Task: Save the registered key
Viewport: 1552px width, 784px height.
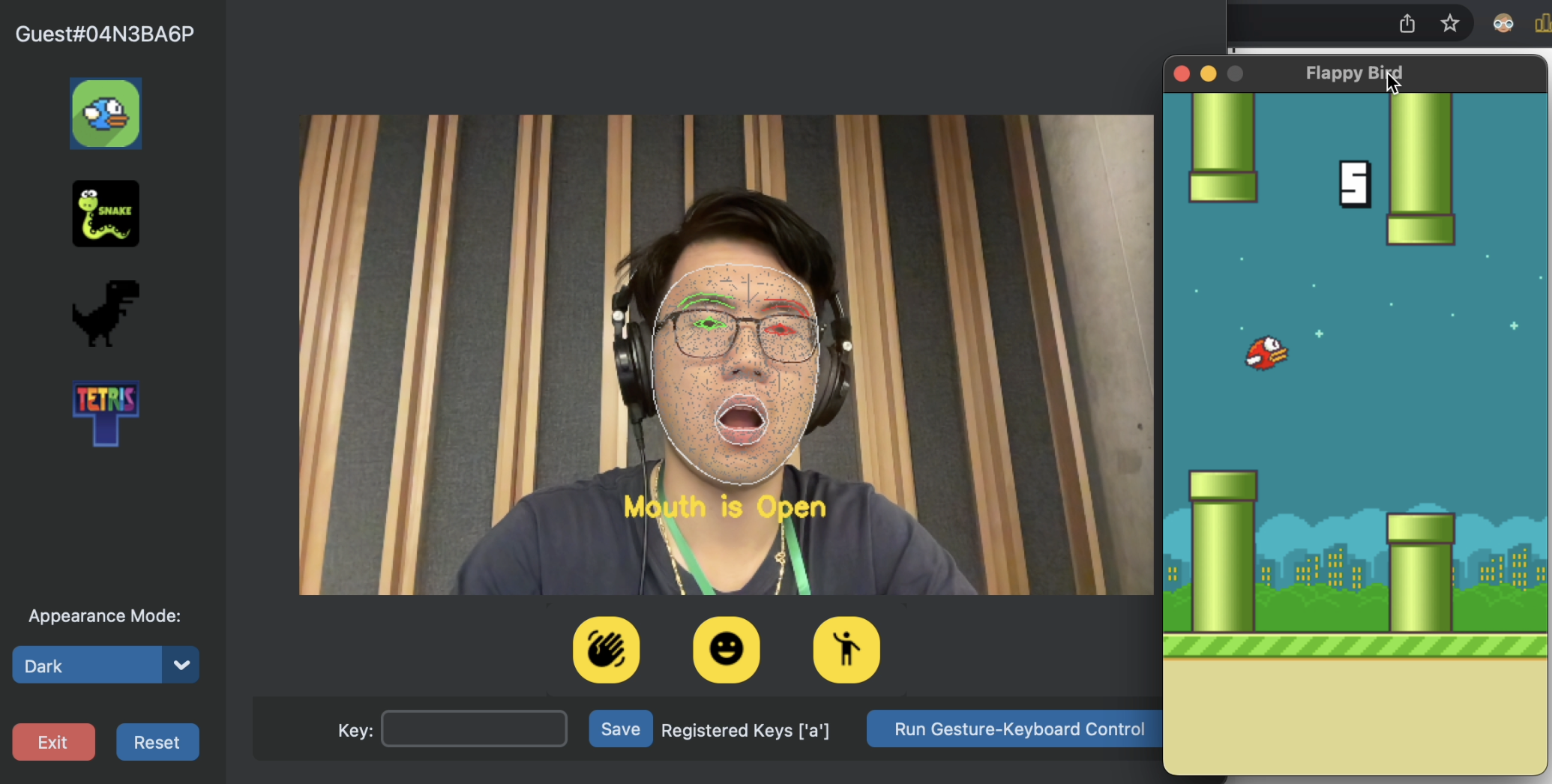Action: coord(621,729)
